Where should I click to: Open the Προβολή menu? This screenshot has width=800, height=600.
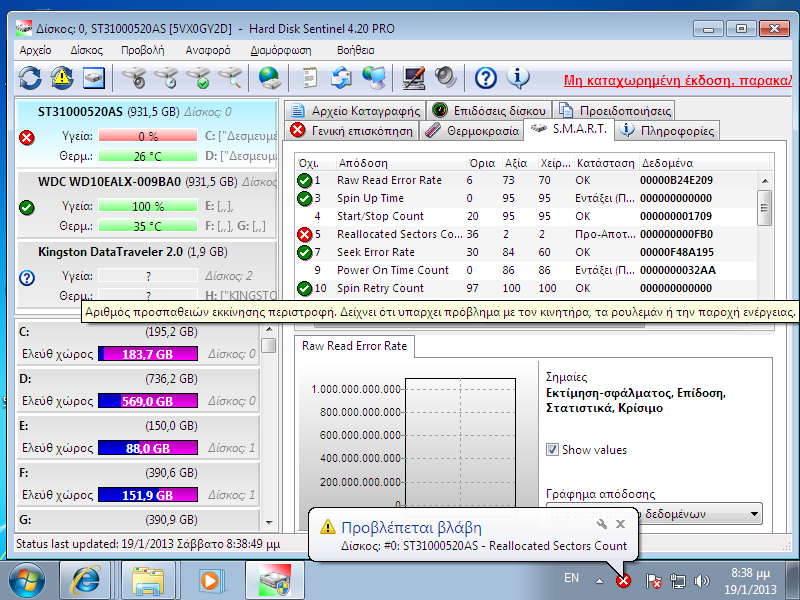[x=143, y=50]
